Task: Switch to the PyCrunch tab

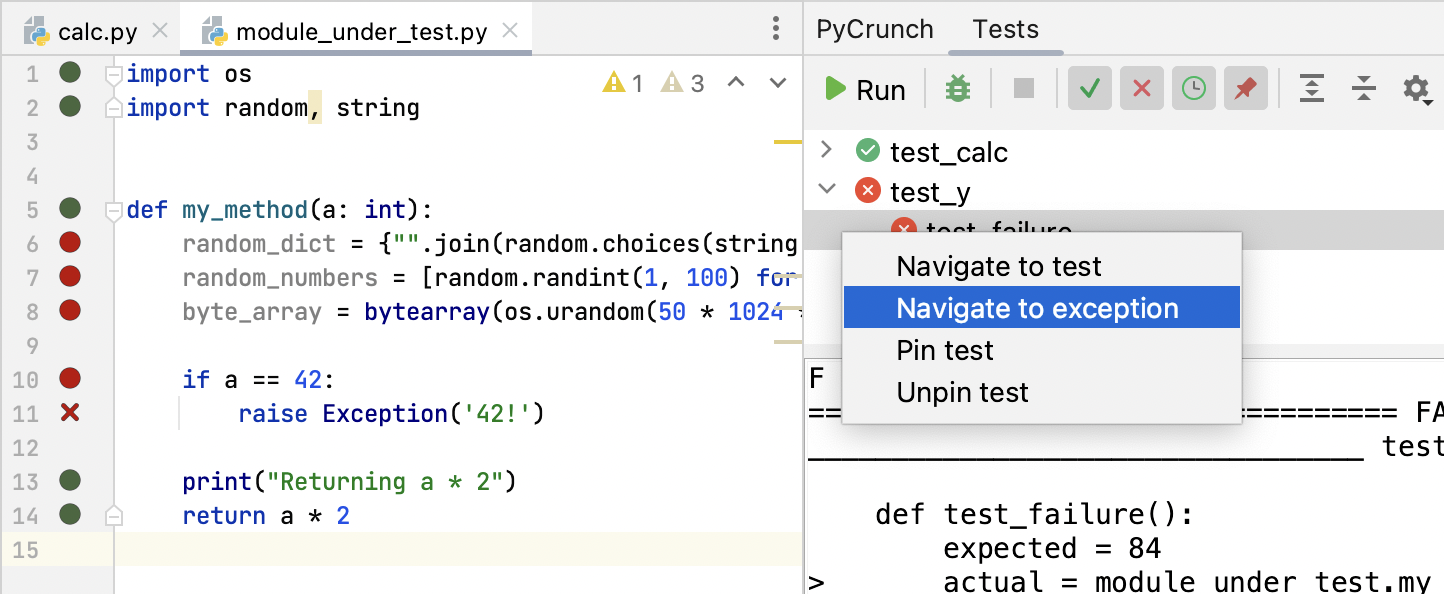Action: point(875,29)
